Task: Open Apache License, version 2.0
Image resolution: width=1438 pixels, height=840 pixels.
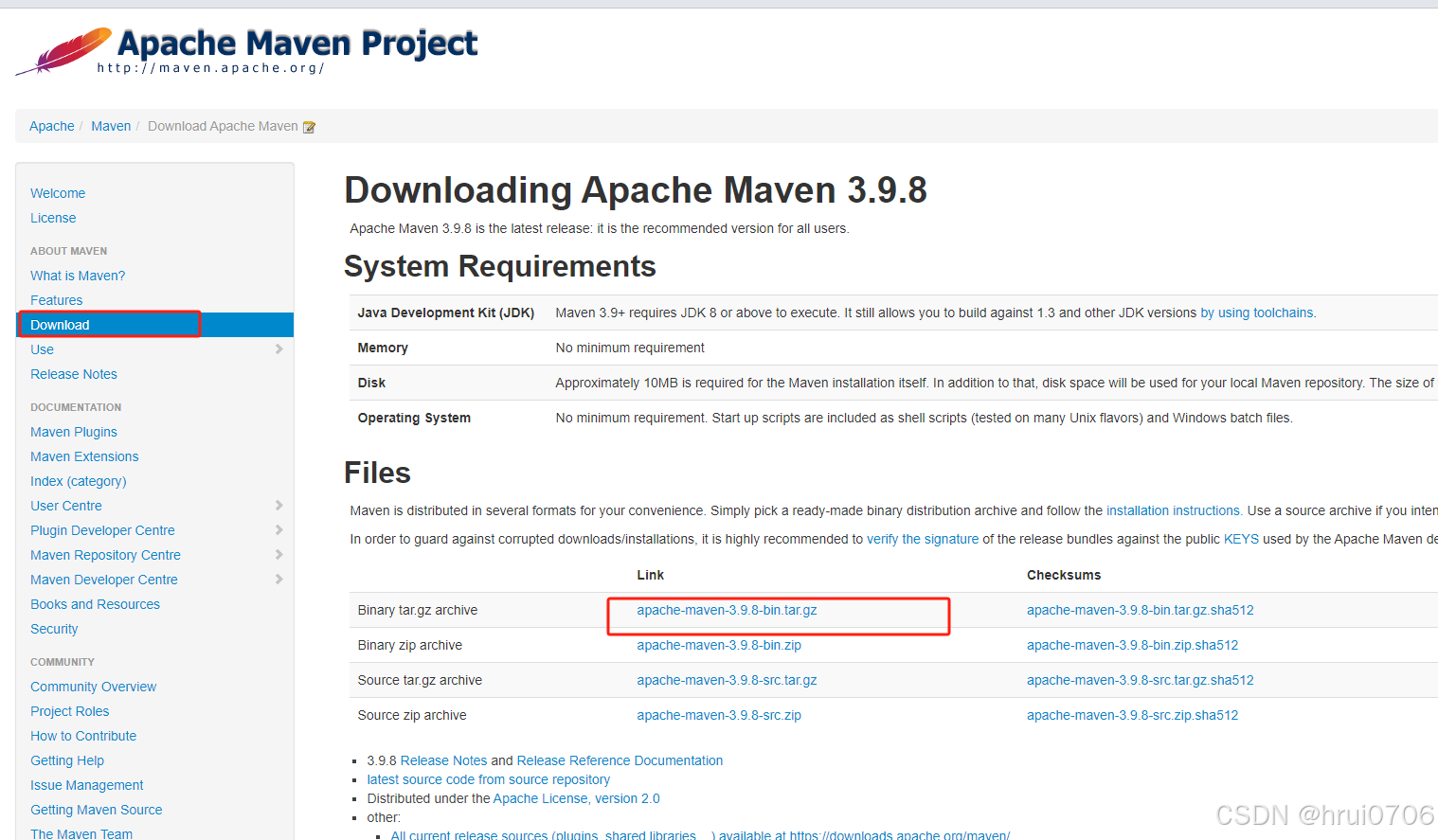Action: tap(576, 797)
